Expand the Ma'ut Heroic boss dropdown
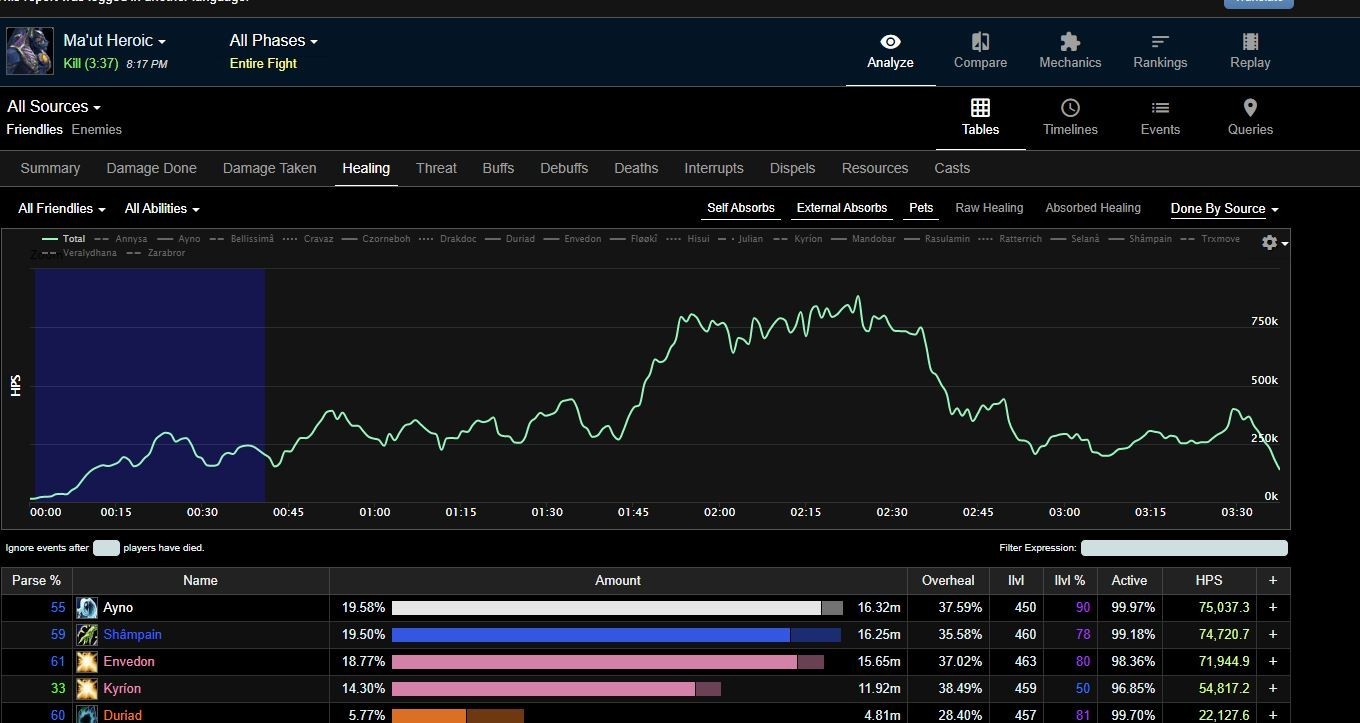Screen dimensions: 1360x723 point(114,41)
